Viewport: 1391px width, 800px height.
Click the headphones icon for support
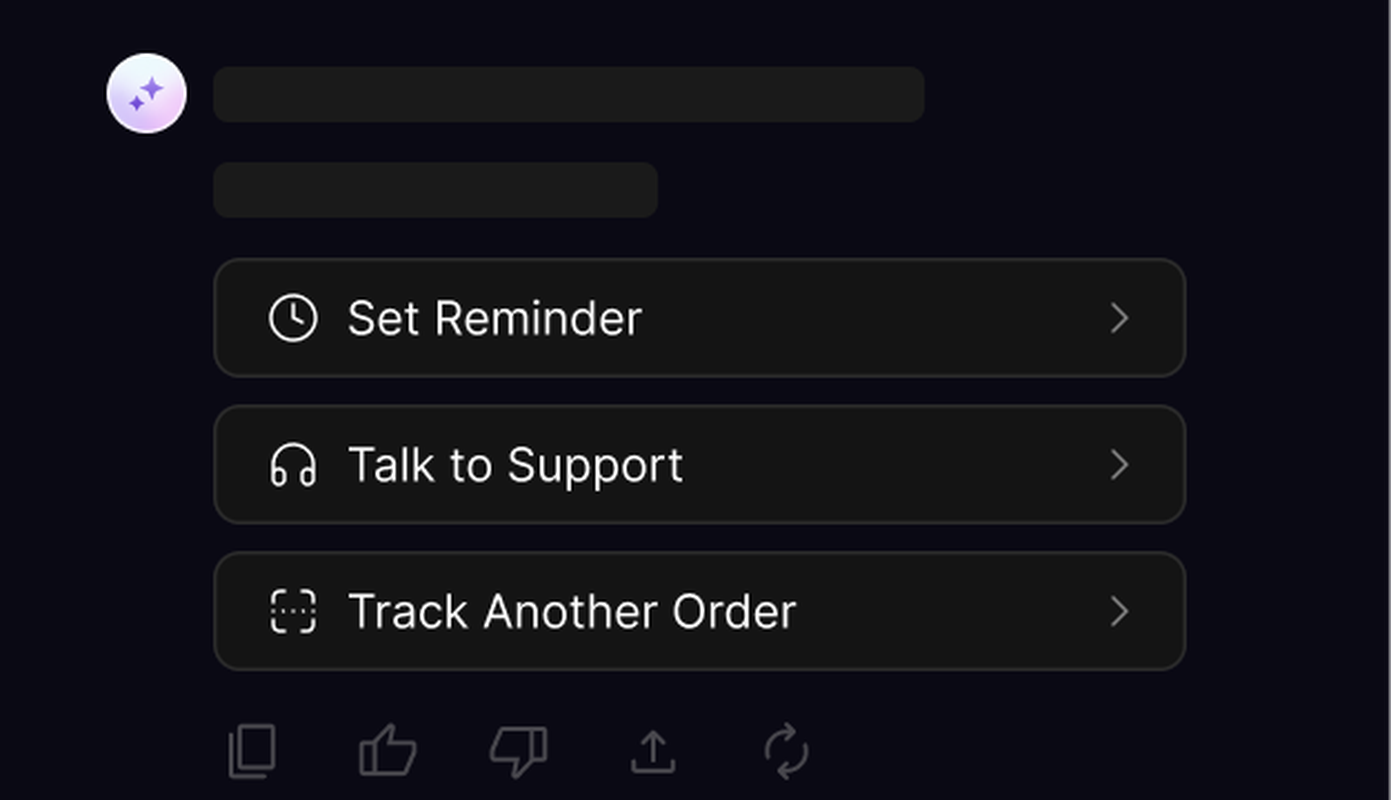coord(293,465)
